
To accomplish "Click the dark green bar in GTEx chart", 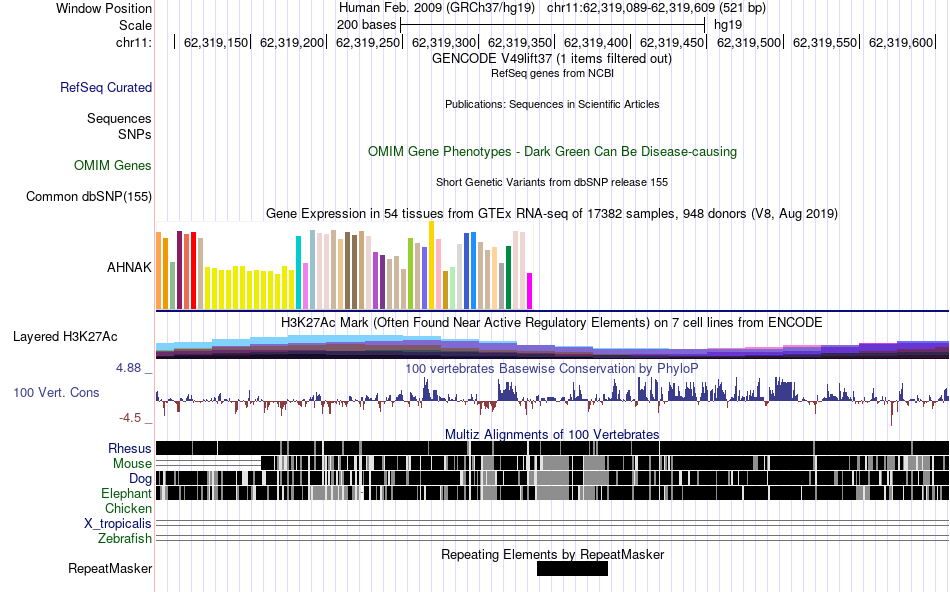I will [x=509, y=278].
